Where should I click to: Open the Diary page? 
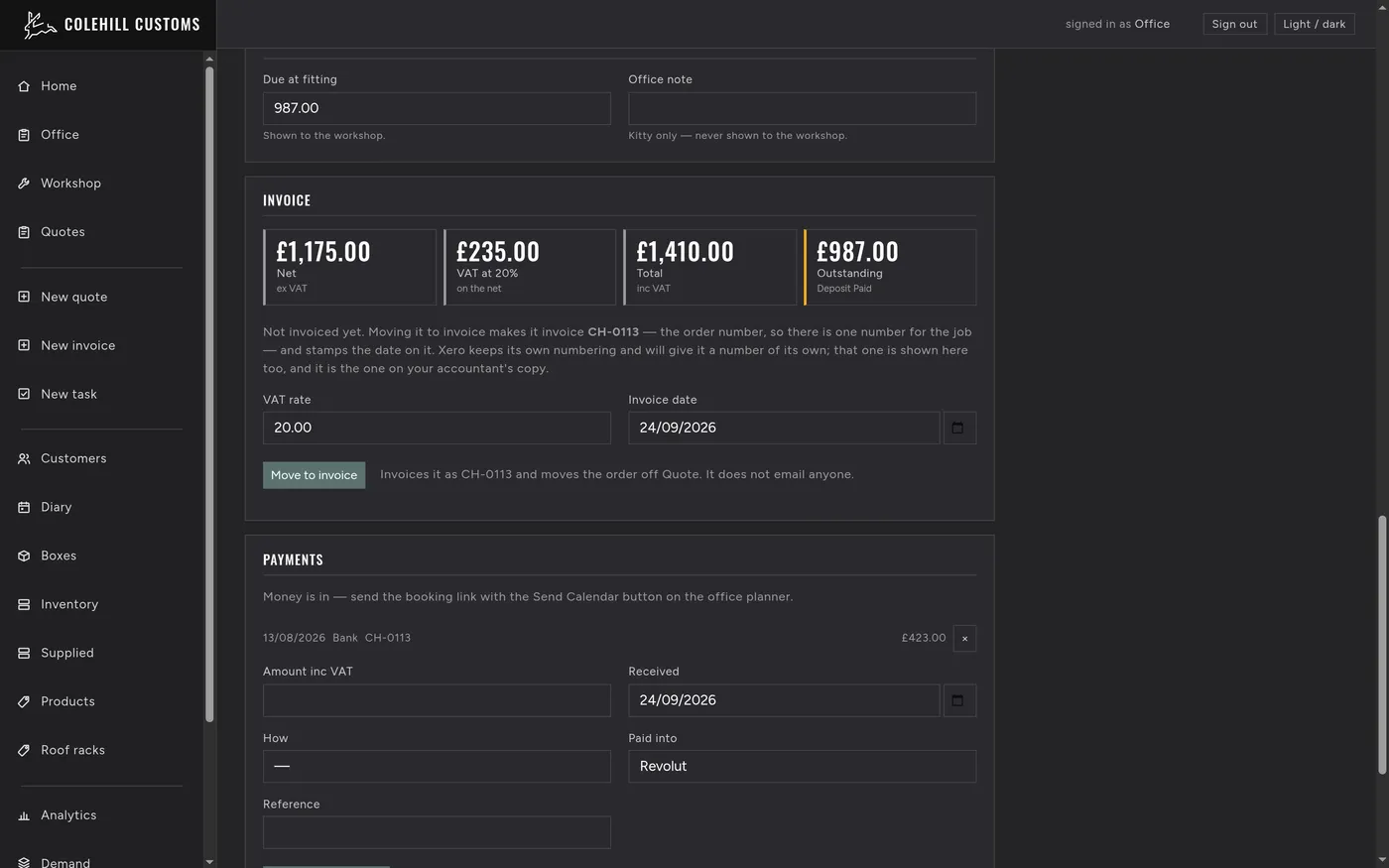click(56, 507)
